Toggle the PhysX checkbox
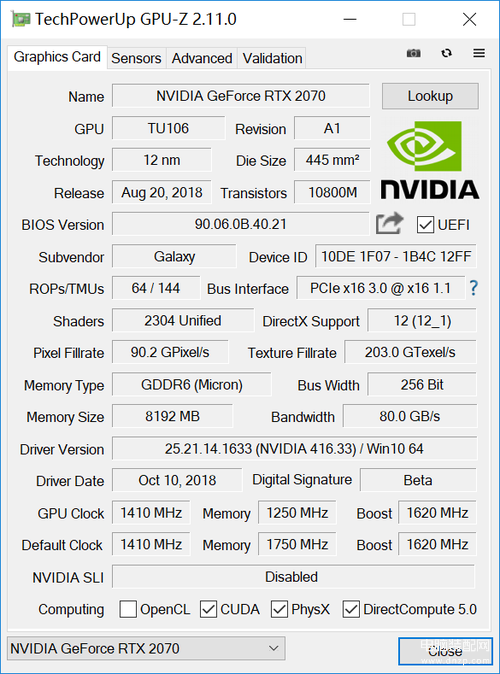 click(279, 609)
